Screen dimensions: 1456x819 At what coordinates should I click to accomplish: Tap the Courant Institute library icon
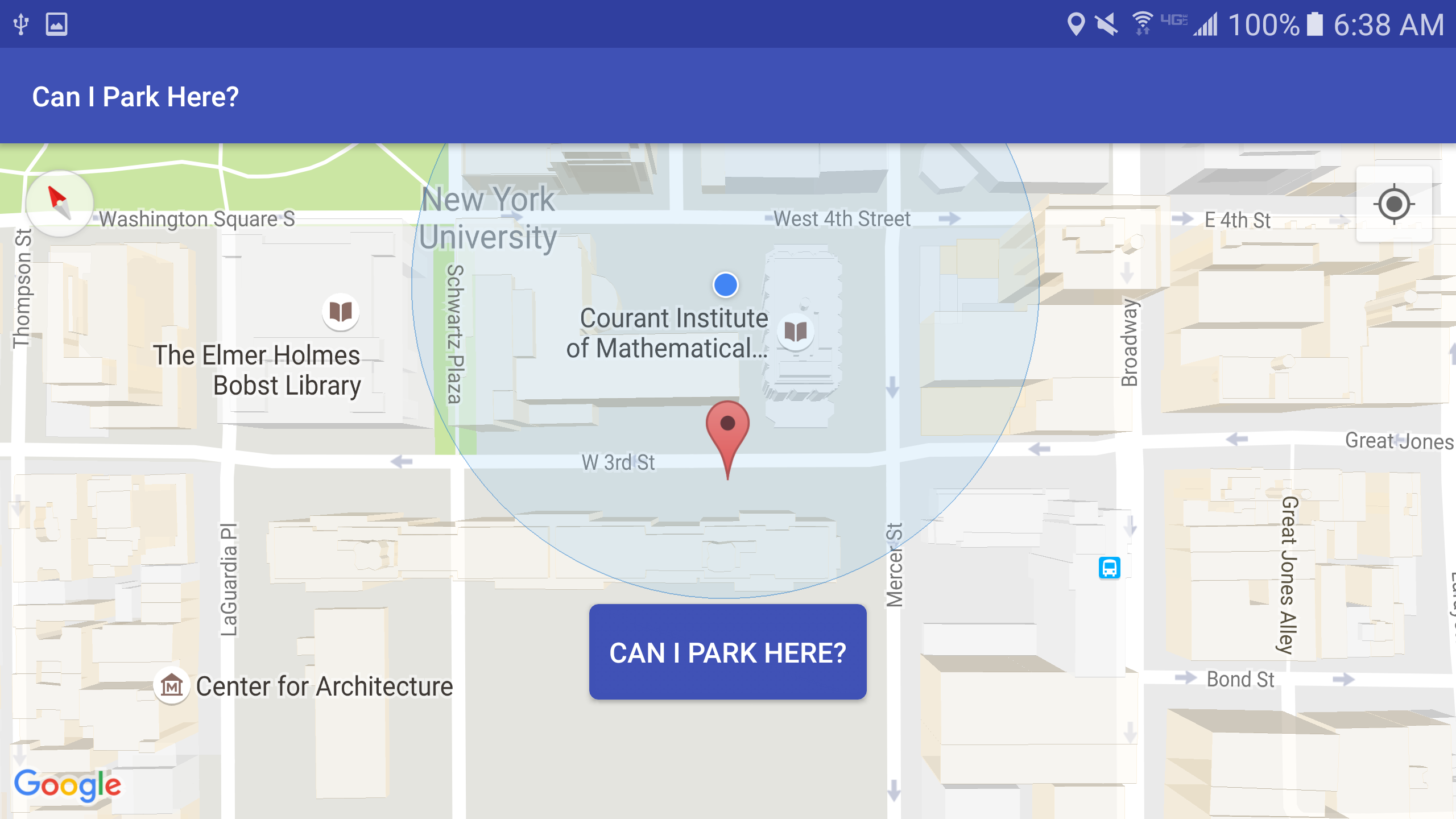[x=796, y=331]
